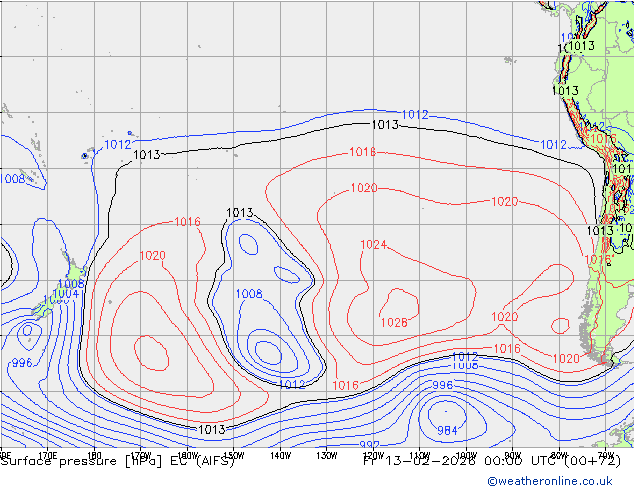Image resolution: width=634 pixels, height=490 pixels.
Task: Select the 996 label west of New Zealand
Action: pos(22,363)
